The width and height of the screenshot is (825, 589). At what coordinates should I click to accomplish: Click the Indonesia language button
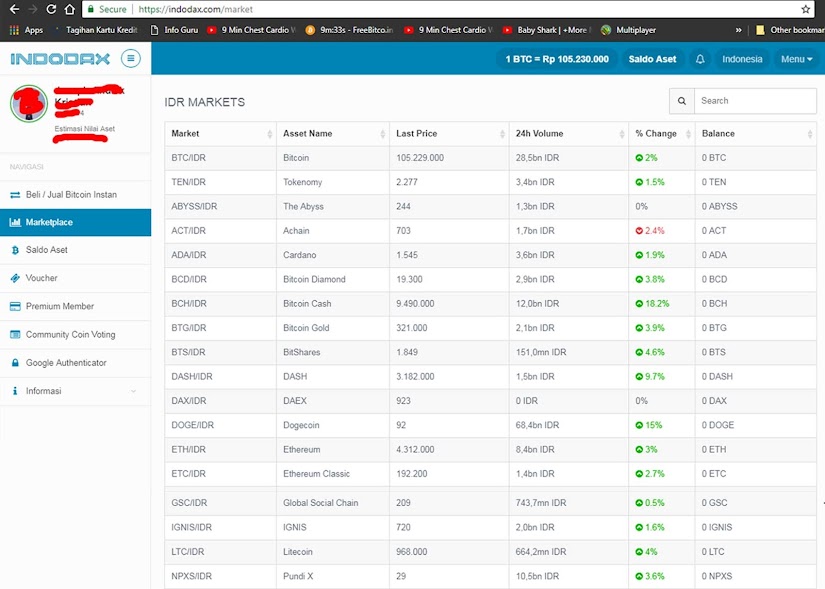[742, 59]
